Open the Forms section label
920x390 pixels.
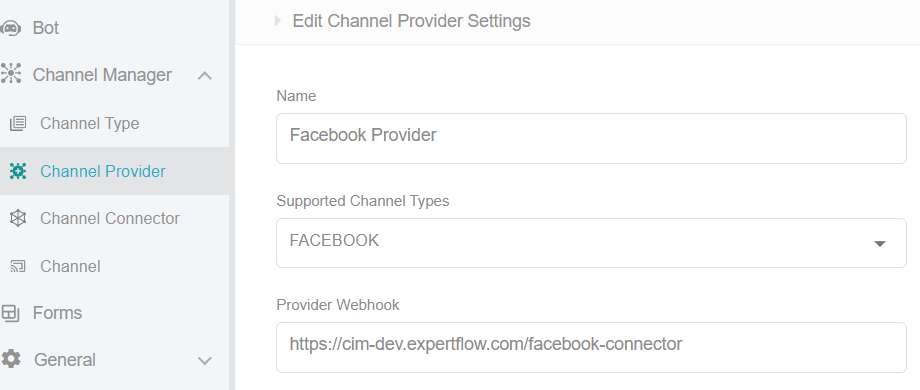(58, 313)
